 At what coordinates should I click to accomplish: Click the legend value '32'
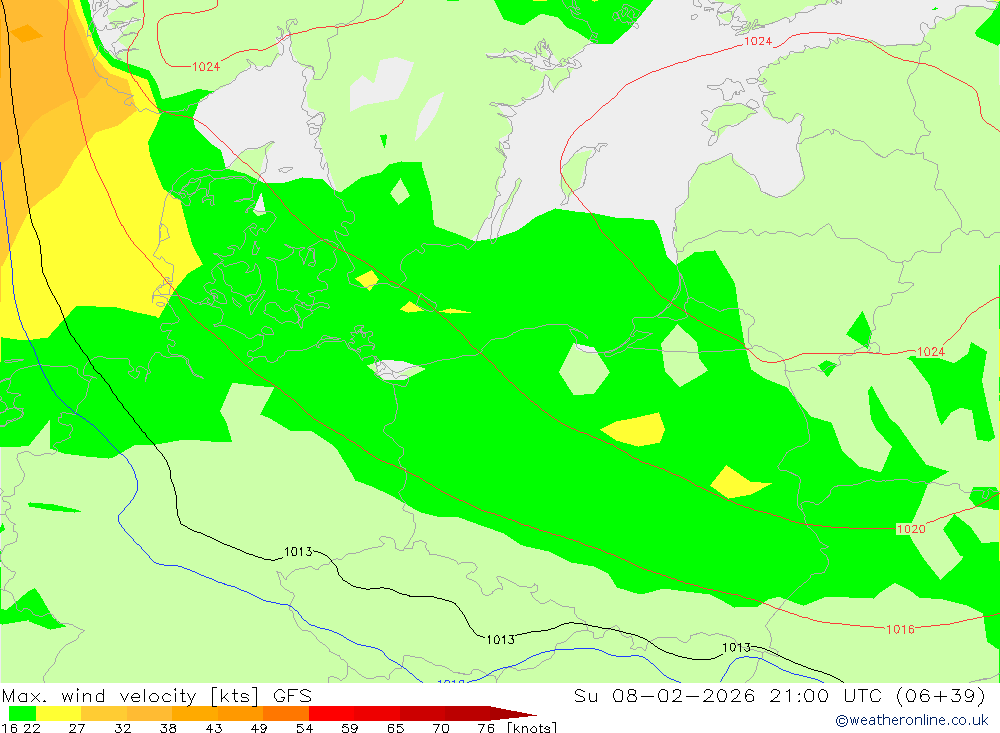coord(122,728)
